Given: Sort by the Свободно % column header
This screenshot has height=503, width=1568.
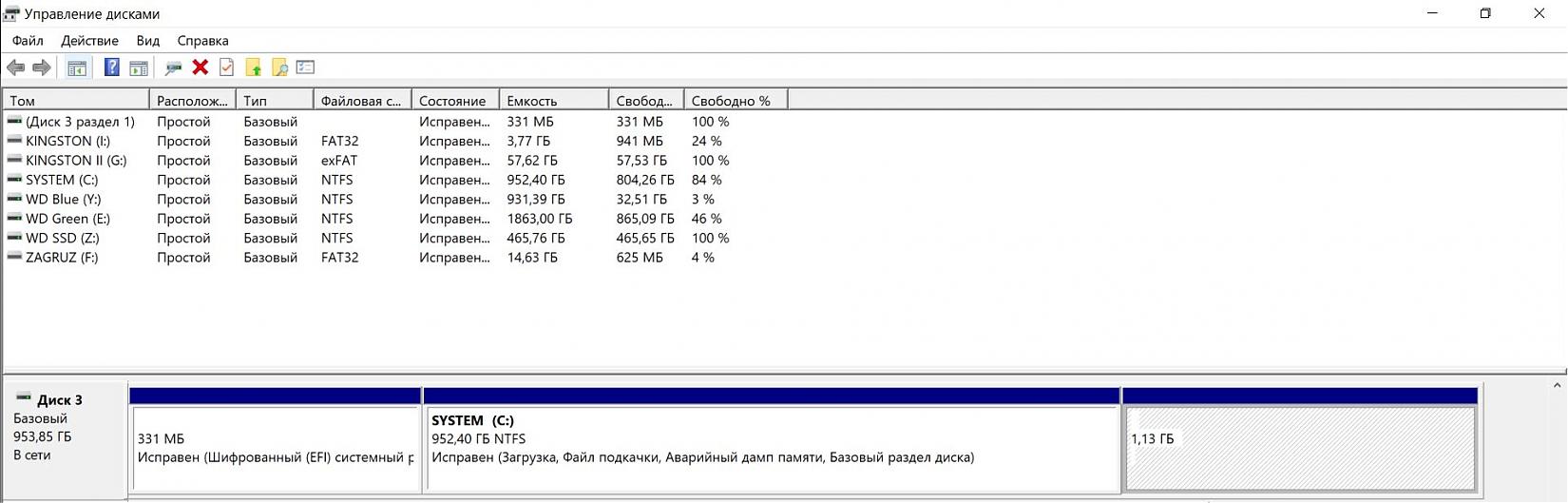Looking at the screenshot, I should click(736, 100).
